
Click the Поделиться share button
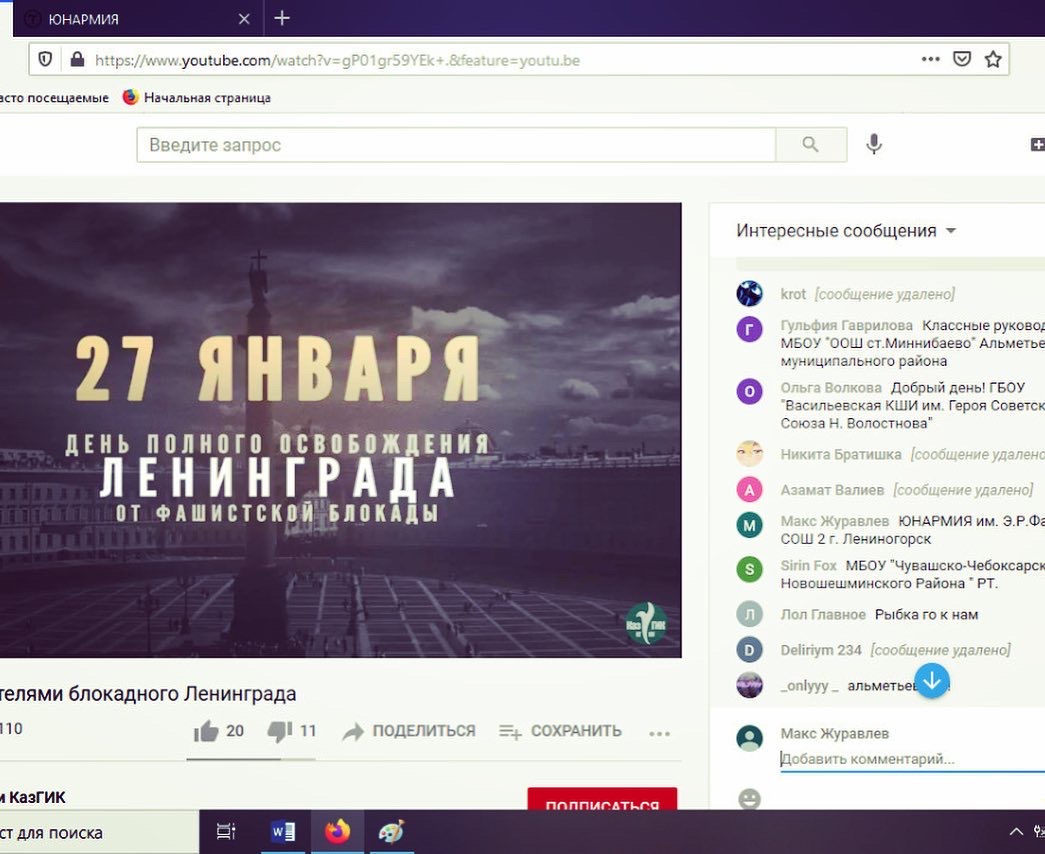tap(409, 731)
